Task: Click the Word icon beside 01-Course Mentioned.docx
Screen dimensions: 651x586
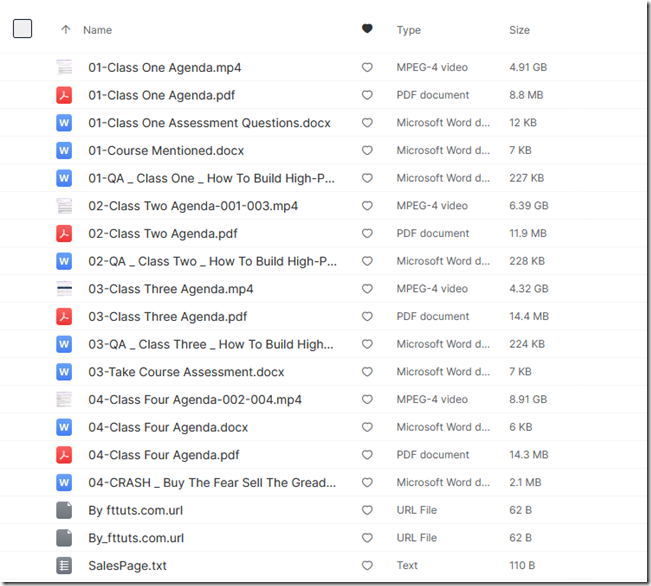Action: tap(65, 151)
